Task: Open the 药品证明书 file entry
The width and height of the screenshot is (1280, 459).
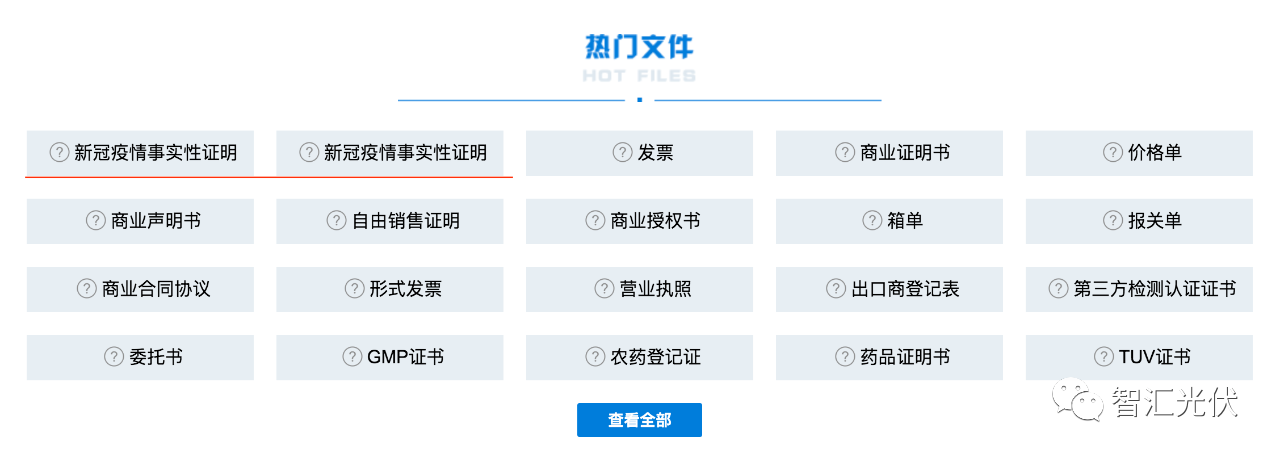Action: (x=889, y=357)
